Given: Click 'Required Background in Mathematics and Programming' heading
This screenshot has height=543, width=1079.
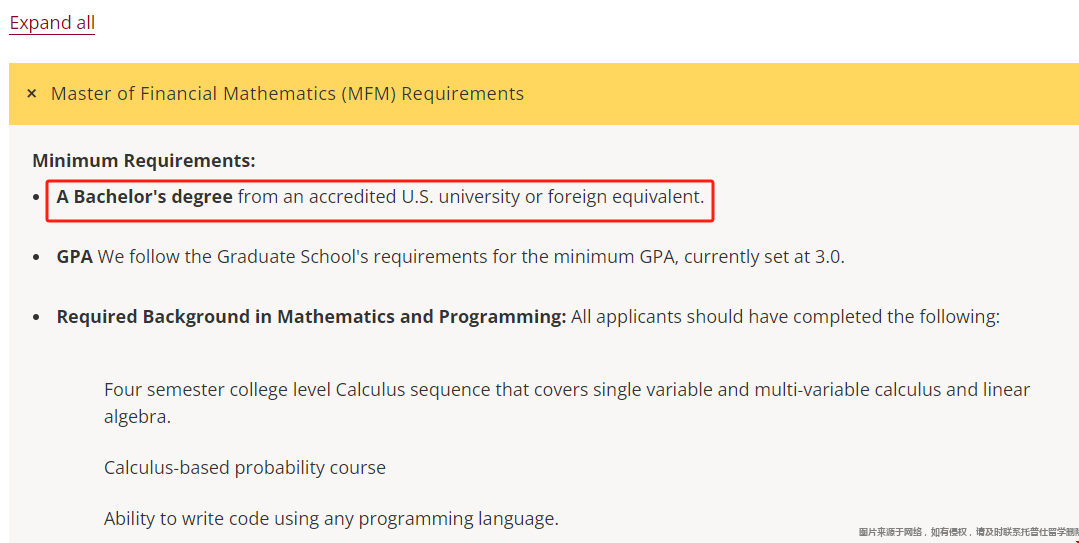Looking at the screenshot, I should 311,317.
